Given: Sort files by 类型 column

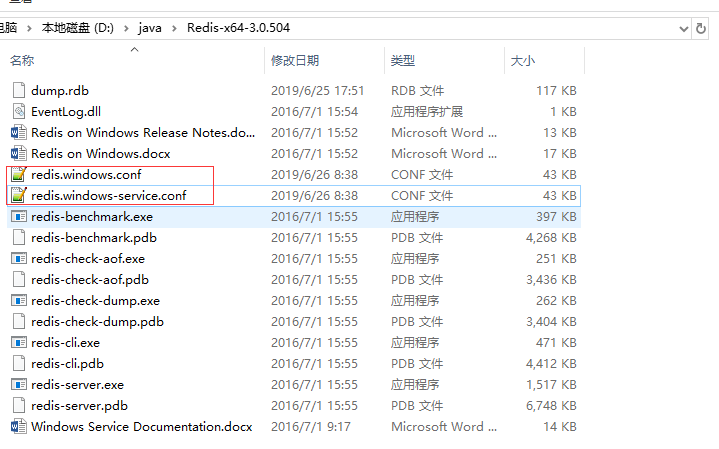Looking at the screenshot, I should (403, 61).
